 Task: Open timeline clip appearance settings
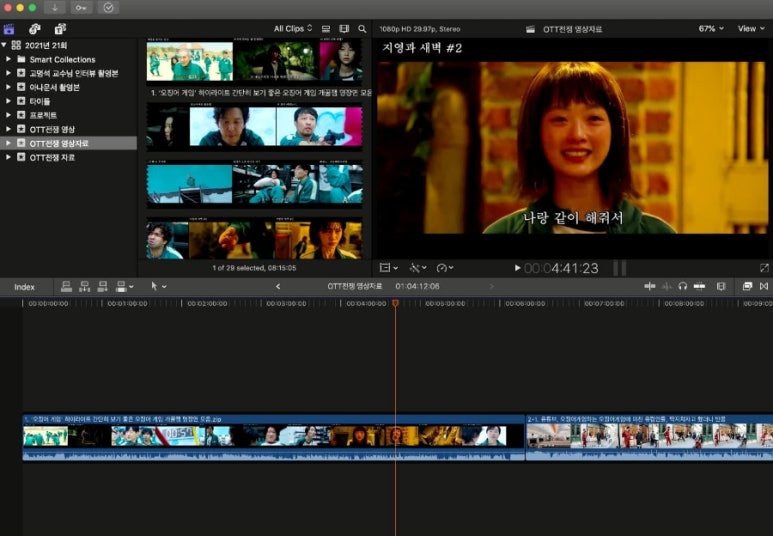click(x=721, y=286)
